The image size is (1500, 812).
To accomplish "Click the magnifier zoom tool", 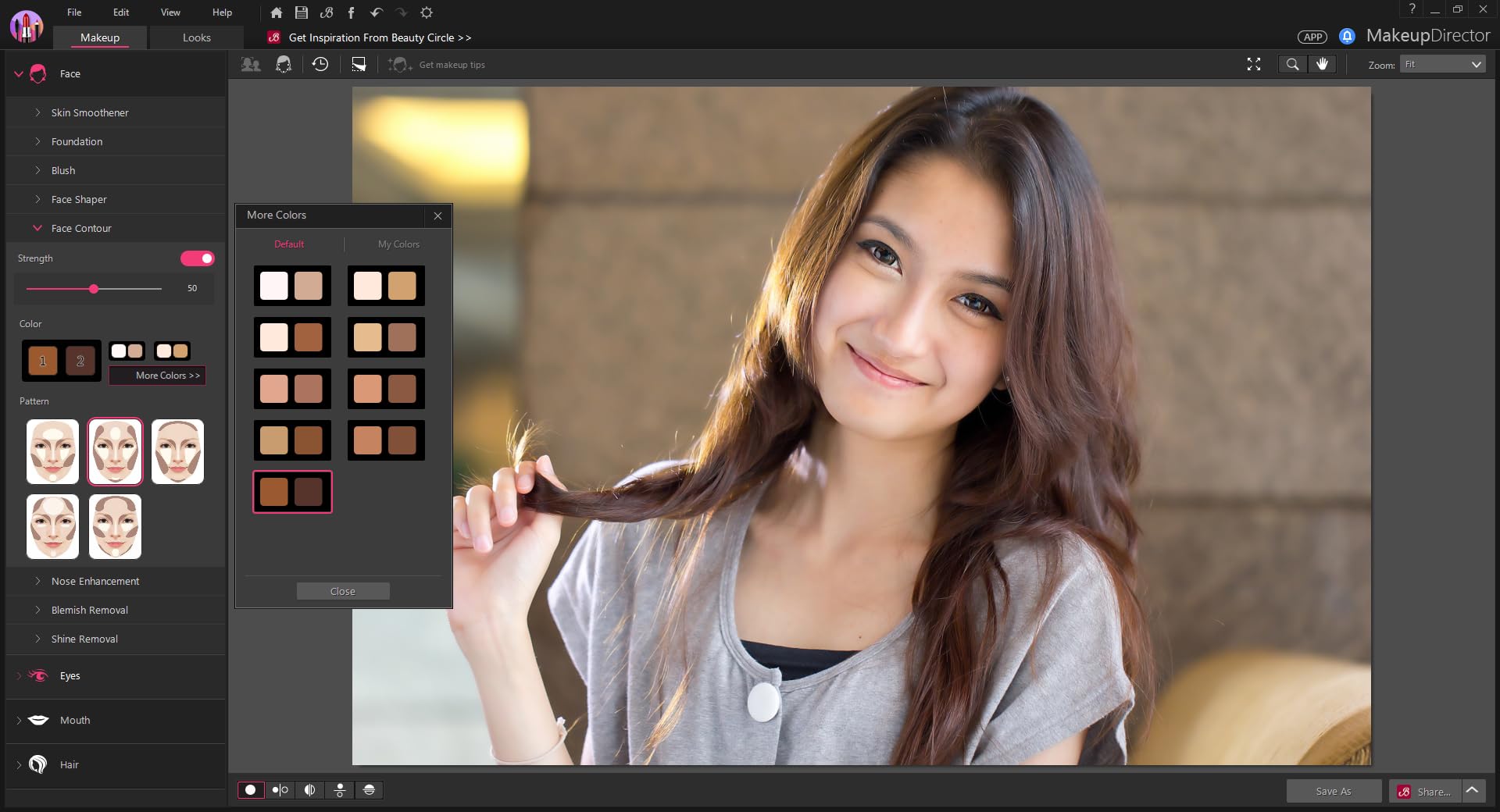I will tap(1292, 65).
